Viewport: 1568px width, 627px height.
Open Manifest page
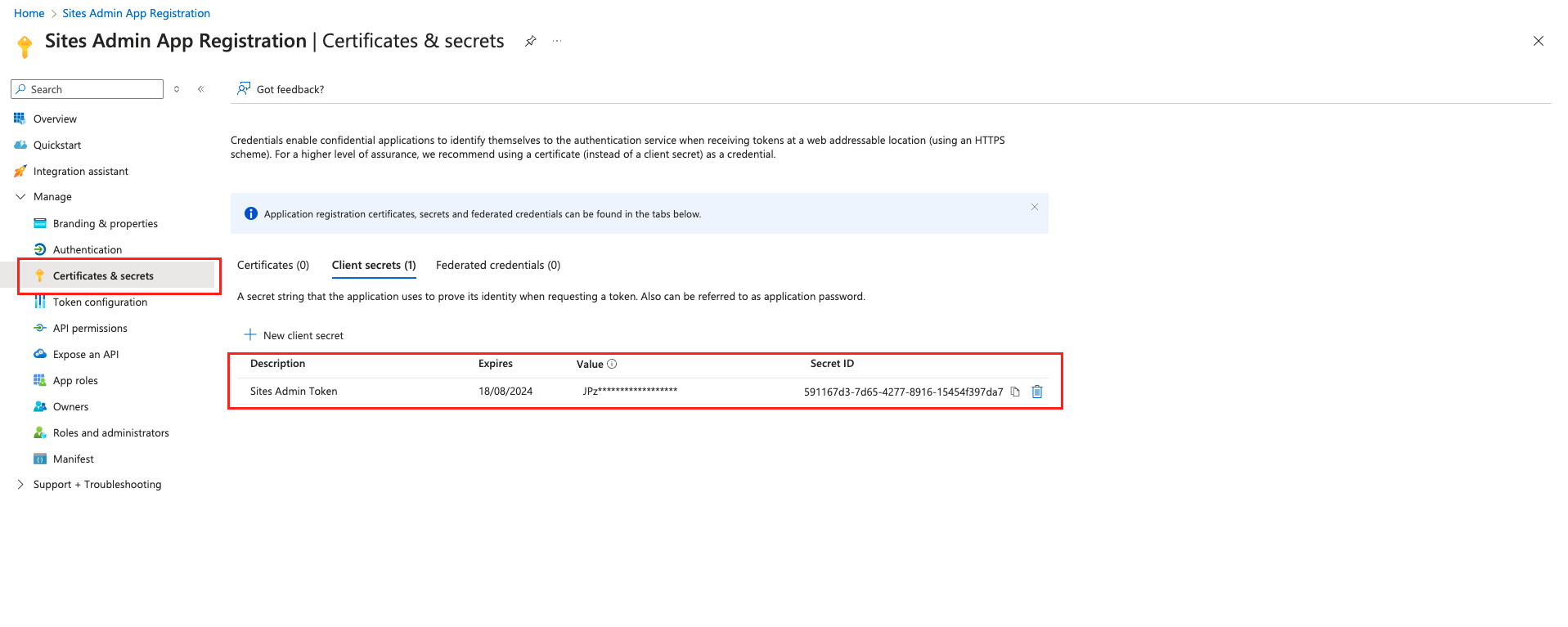point(74,459)
